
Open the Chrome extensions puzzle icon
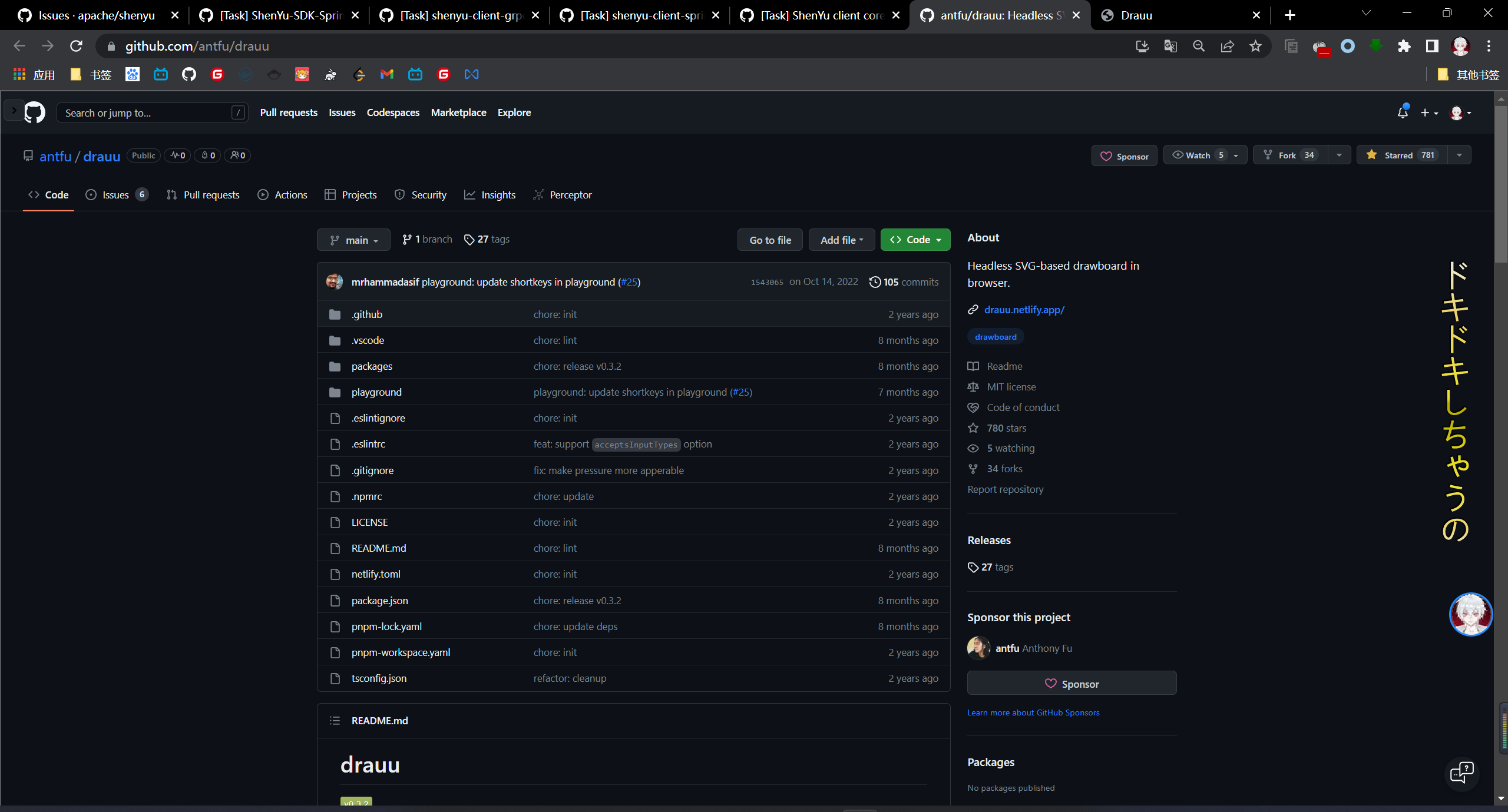1404,46
